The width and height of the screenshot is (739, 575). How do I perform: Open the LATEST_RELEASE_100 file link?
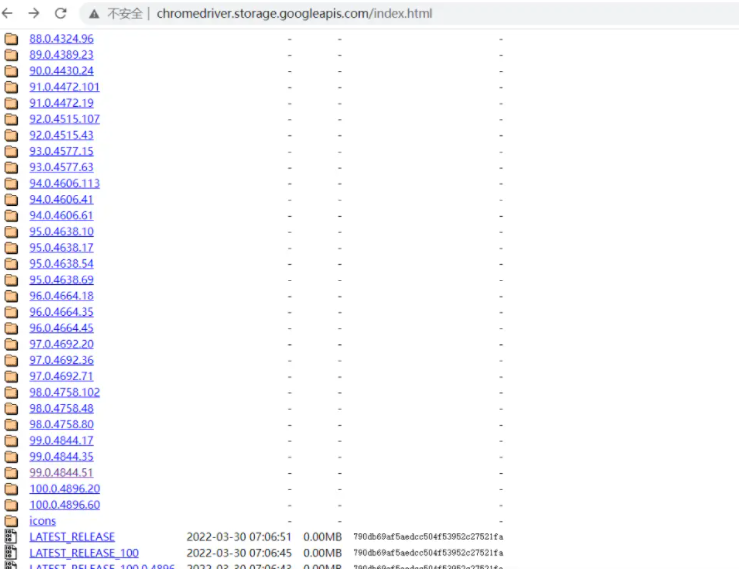(x=84, y=553)
